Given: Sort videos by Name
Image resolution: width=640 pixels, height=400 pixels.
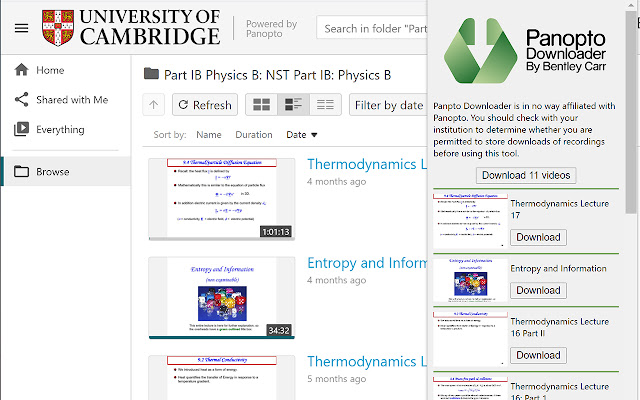Looking at the screenshot, I should [209, 135].
